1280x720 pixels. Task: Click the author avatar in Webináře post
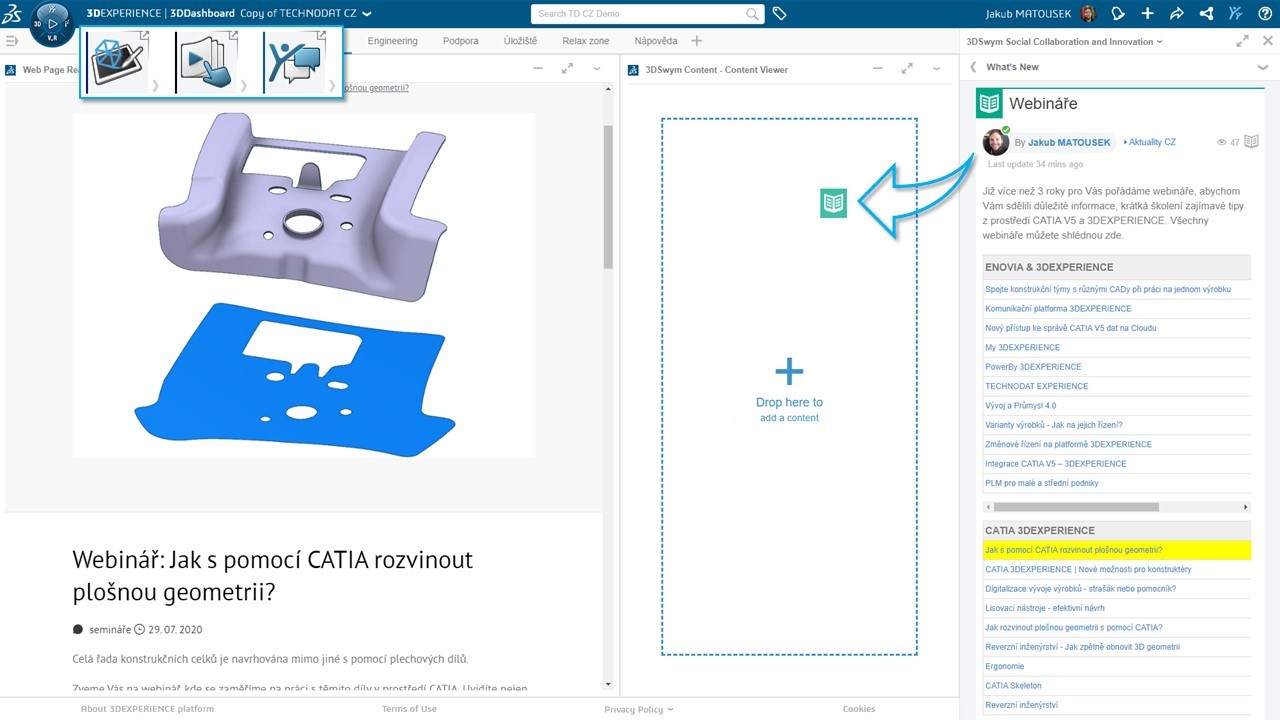(x=996, y=141)
